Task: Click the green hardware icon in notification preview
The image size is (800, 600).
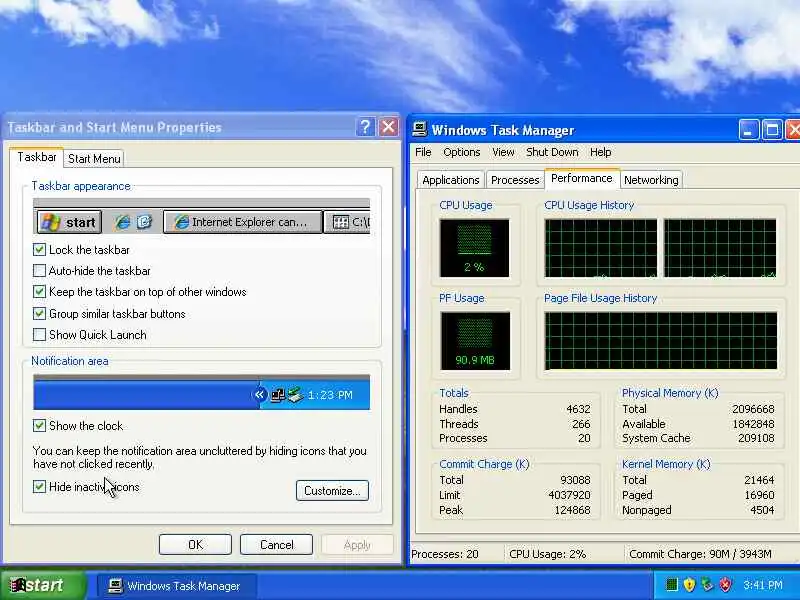Action: (295, 395)
